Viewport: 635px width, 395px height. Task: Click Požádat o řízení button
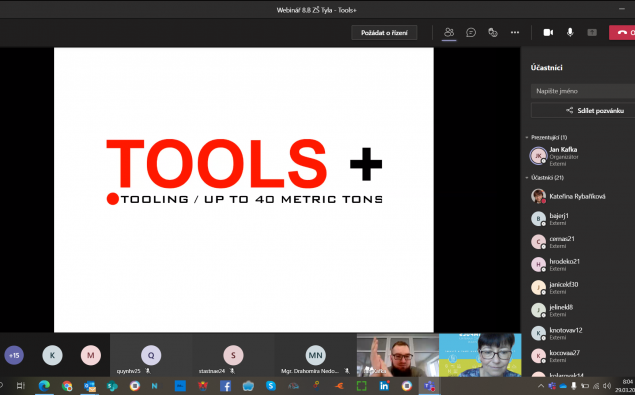tap(384, 33)
